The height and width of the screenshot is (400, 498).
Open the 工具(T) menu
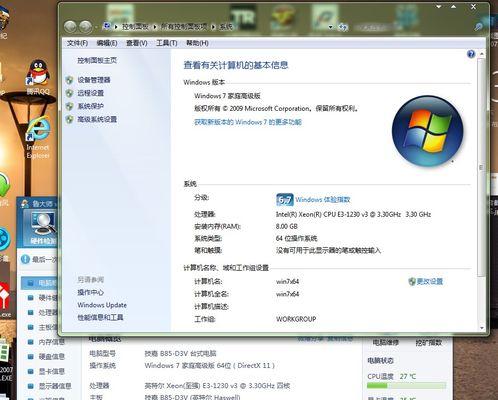(x=166, y=43)
